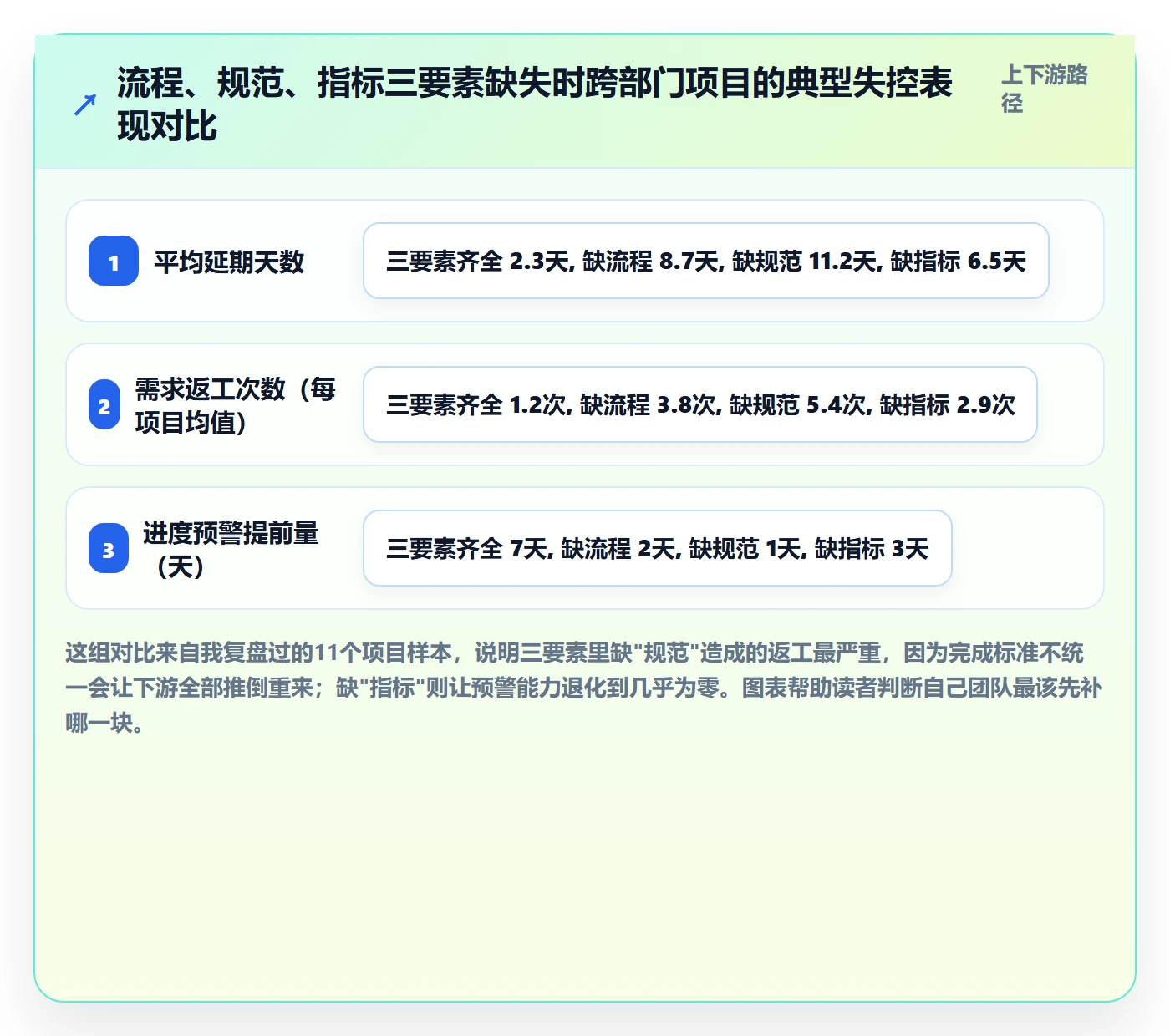
Task: Click the blue arrow icon beside the title
Action: coord(85,104)
